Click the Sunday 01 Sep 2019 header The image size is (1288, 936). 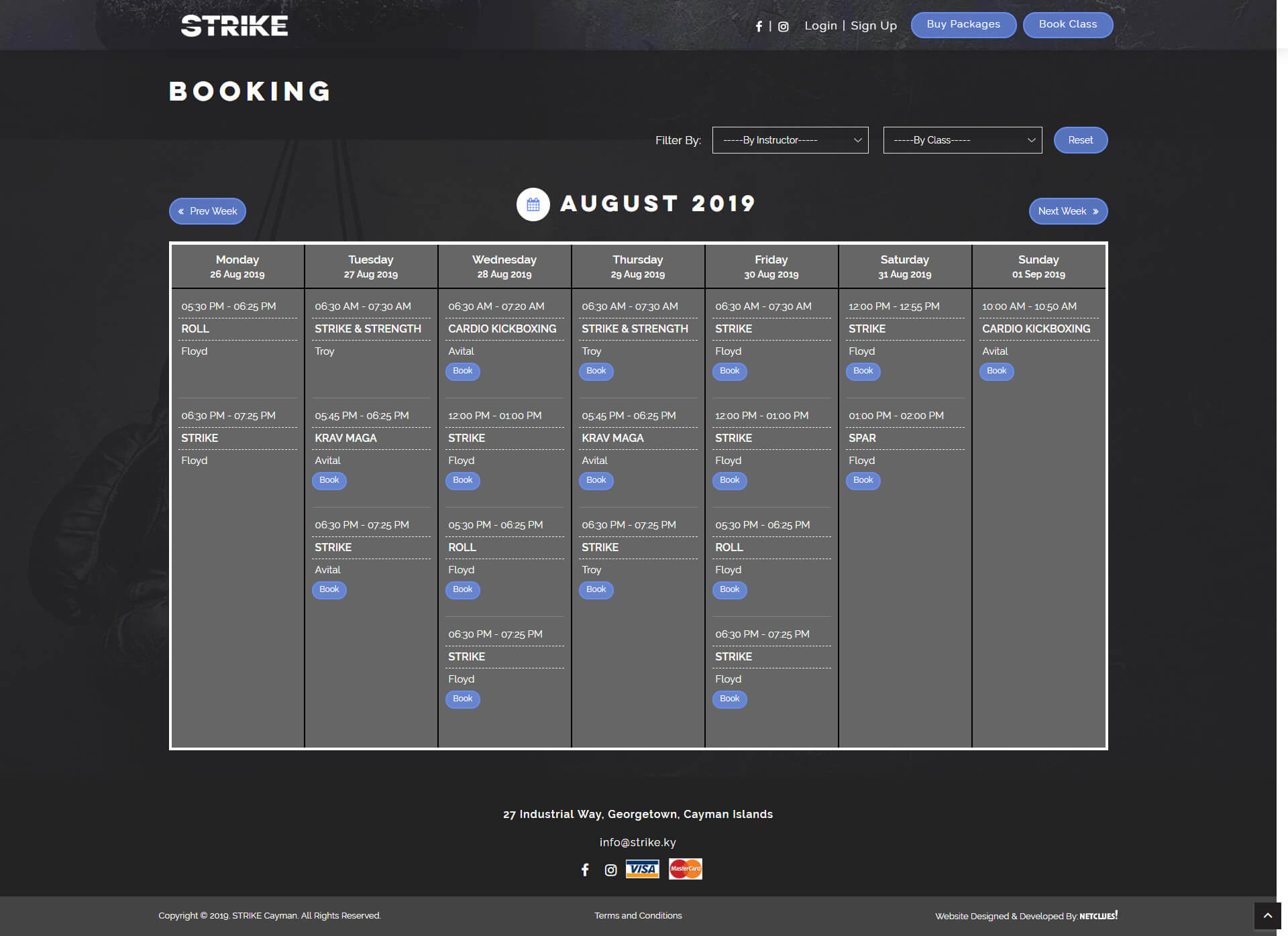tap(1038, 266)
